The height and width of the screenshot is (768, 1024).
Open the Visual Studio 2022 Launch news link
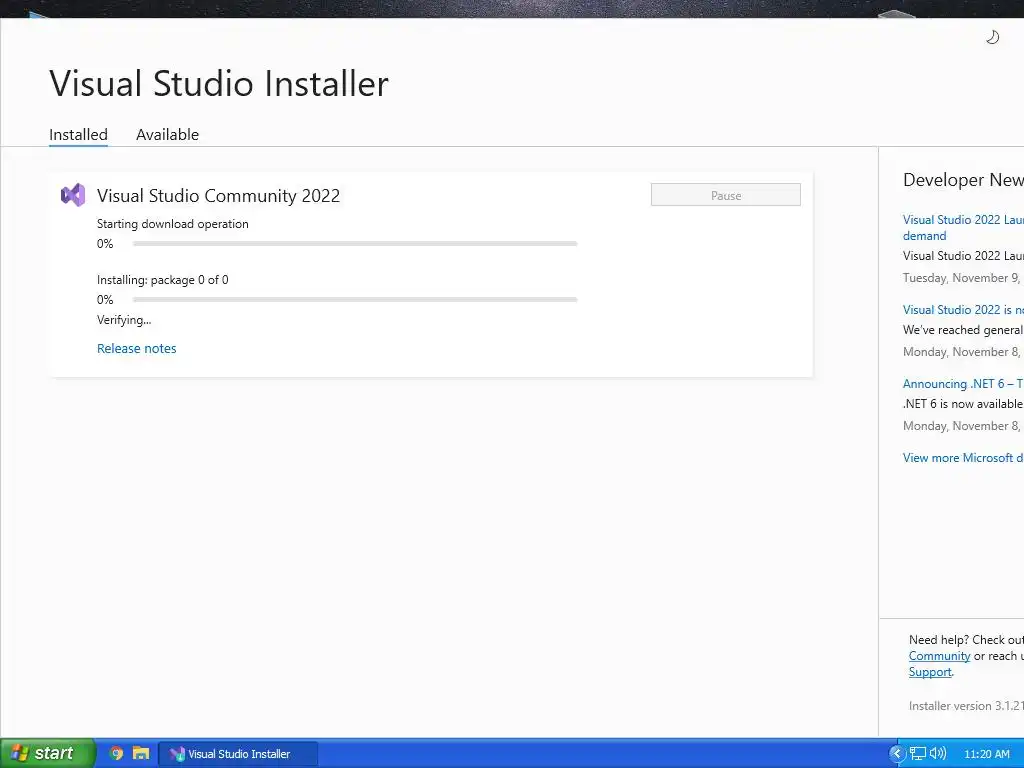point(963,227)
